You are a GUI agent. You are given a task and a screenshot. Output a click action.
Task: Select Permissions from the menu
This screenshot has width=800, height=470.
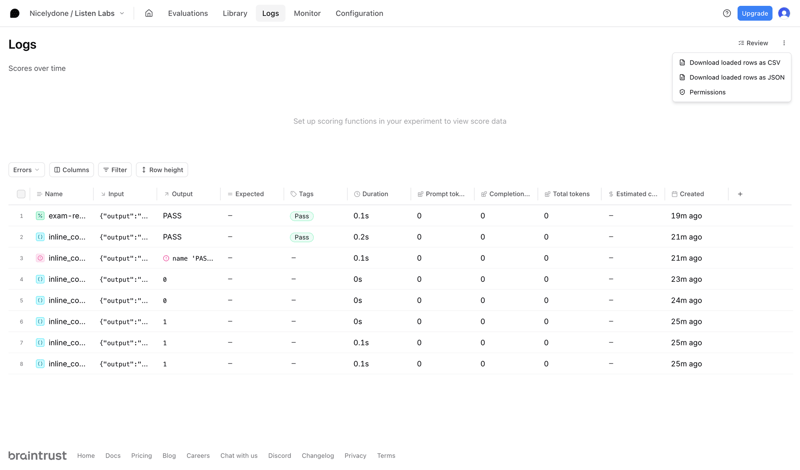click(732, 92)
